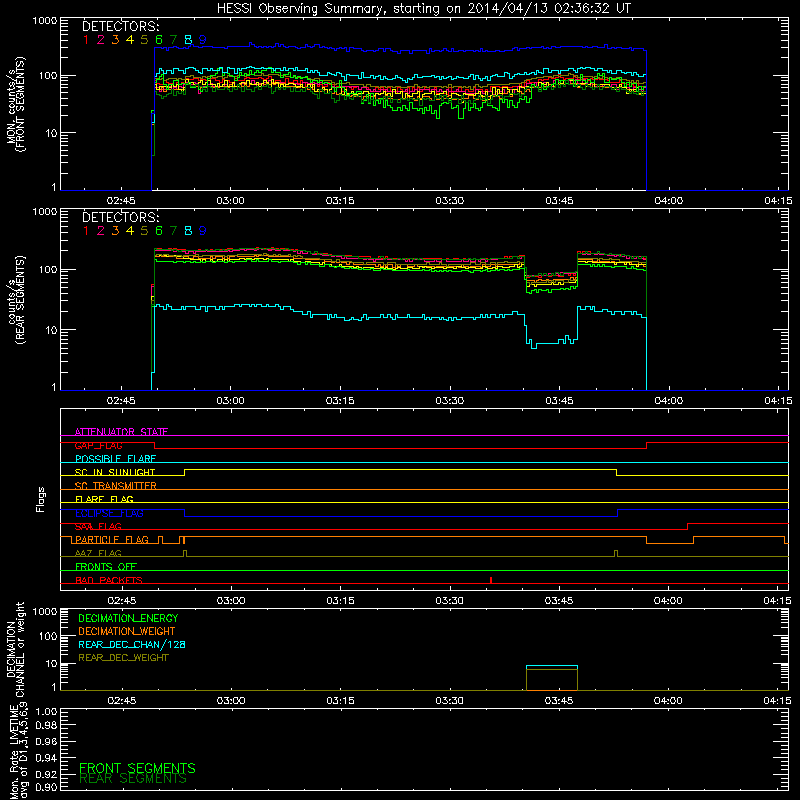The height and width of the screenshot is (800, 800).
Task: Click the 0.90 tick on livetime axis
Action: pos(46,787)
